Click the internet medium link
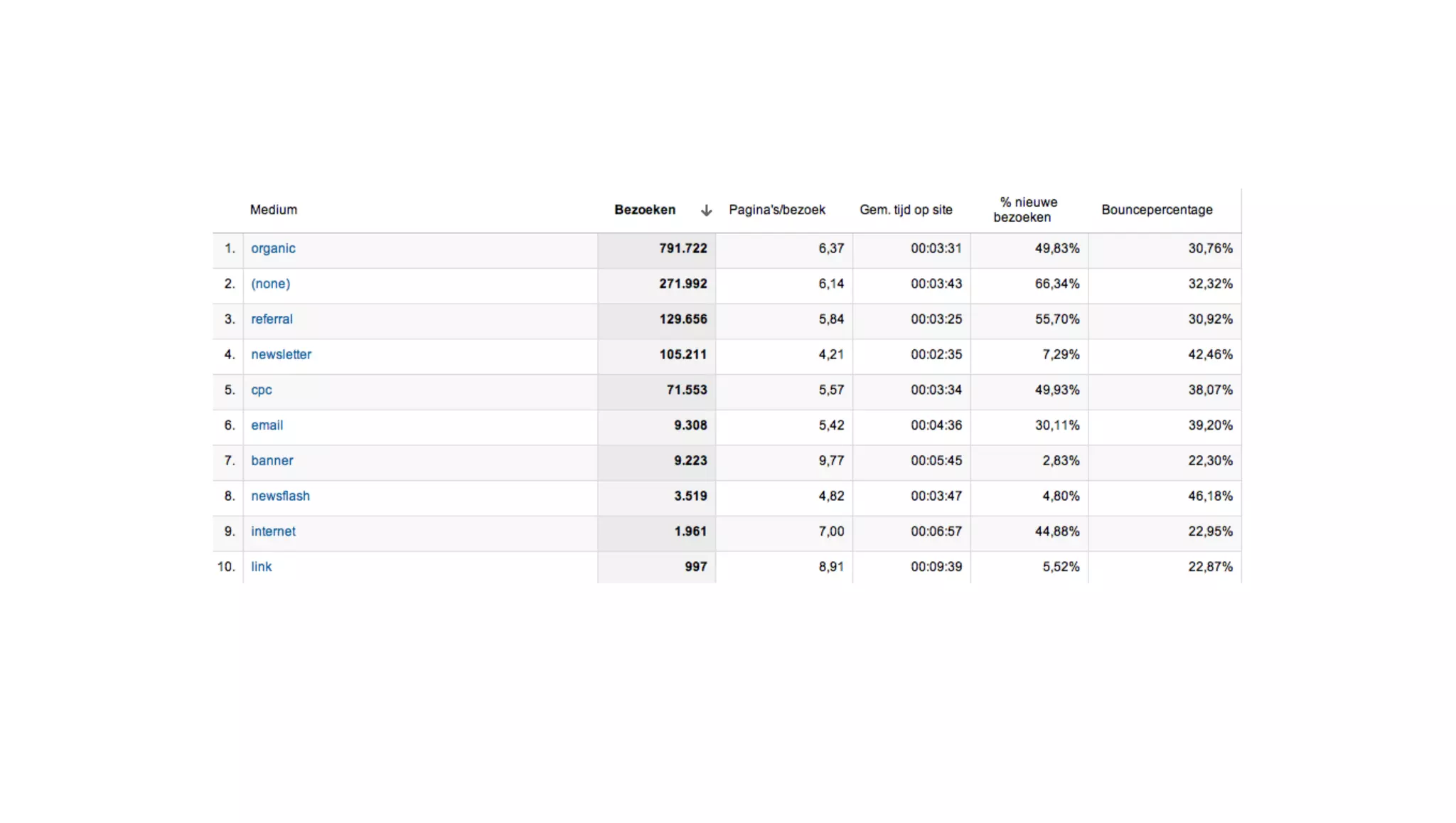Viewport: 1456px width, 823px height. point(273,531)
